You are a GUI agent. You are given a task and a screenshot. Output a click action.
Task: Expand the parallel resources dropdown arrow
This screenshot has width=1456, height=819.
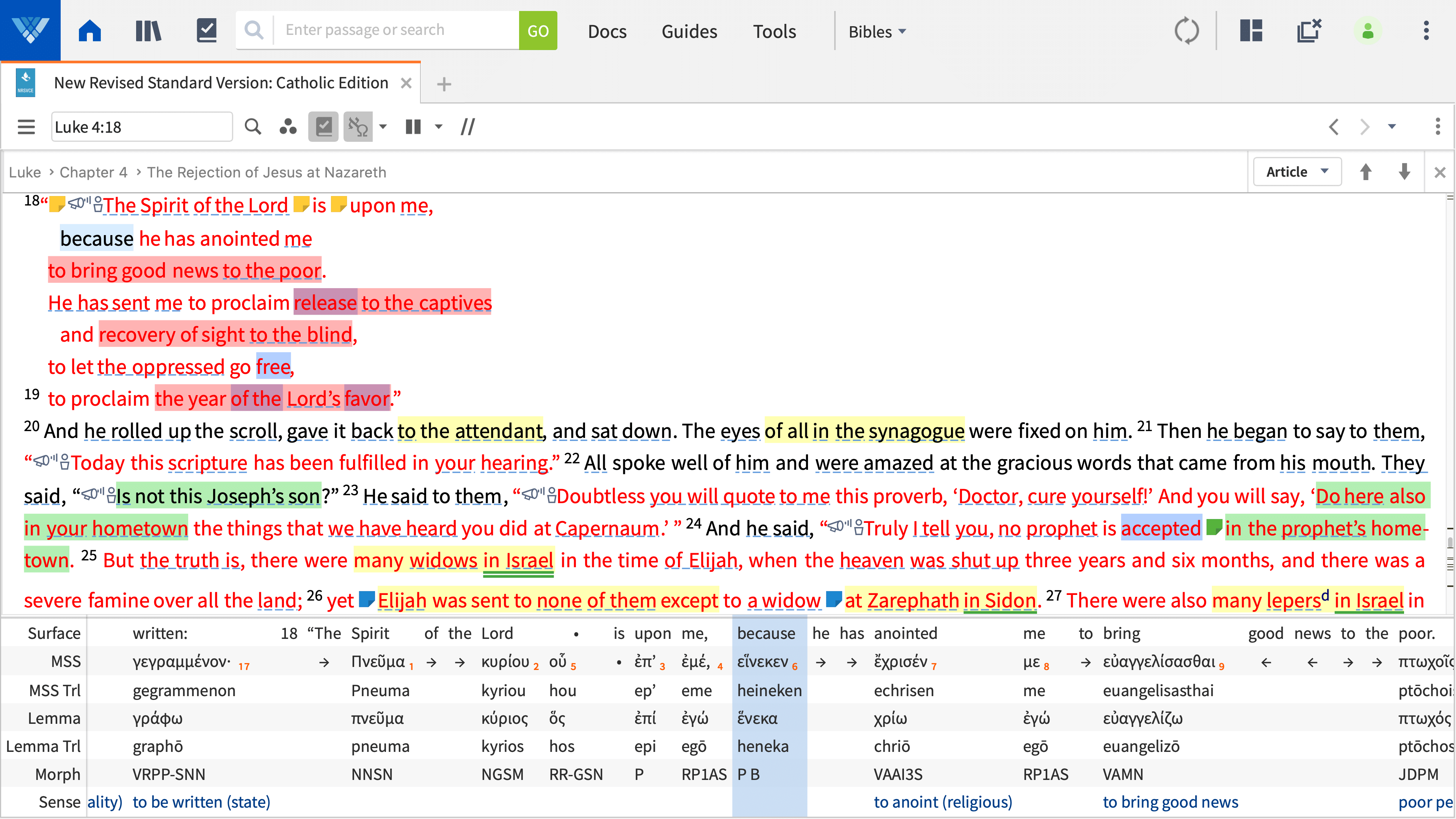(439, 127)
